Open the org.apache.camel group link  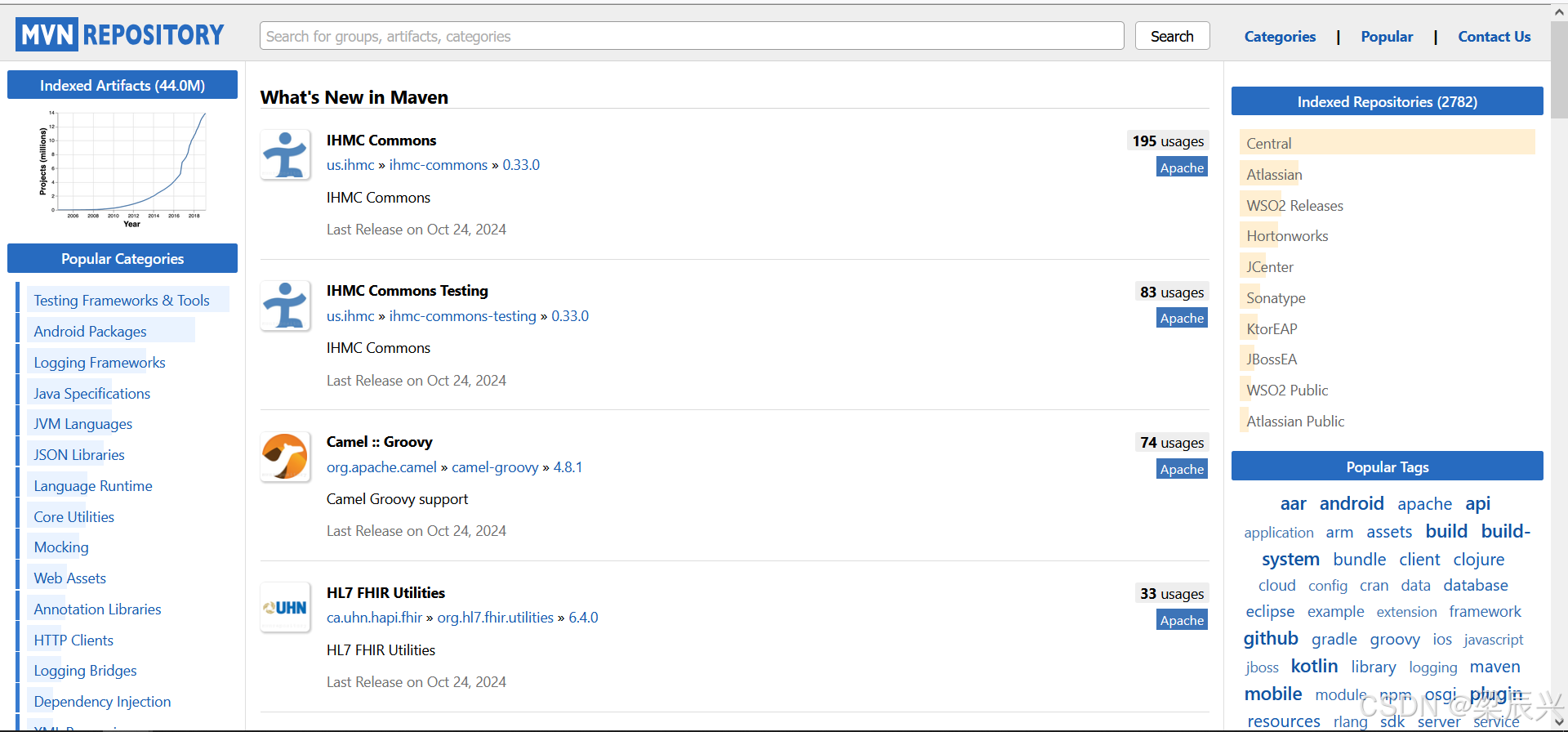tap(381, 467)
